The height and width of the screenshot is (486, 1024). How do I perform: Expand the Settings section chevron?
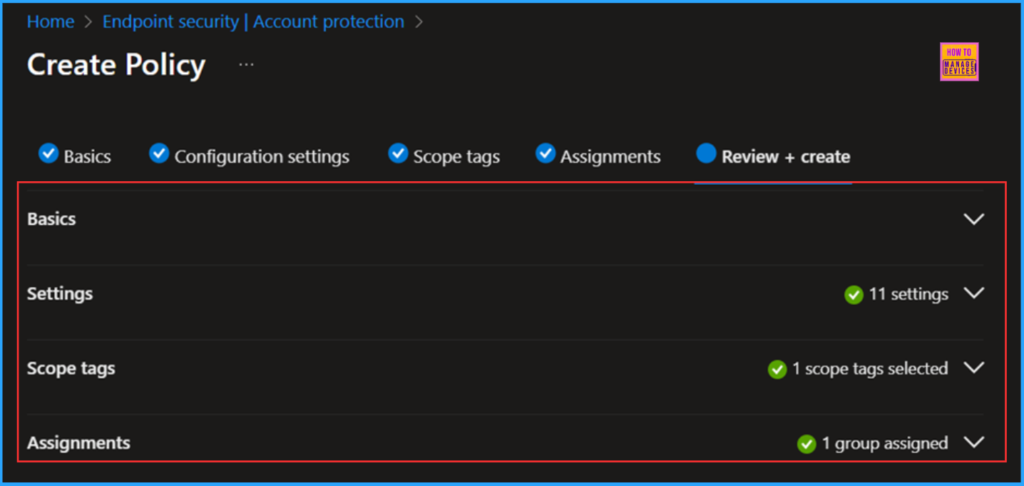[x=974, y=294]
